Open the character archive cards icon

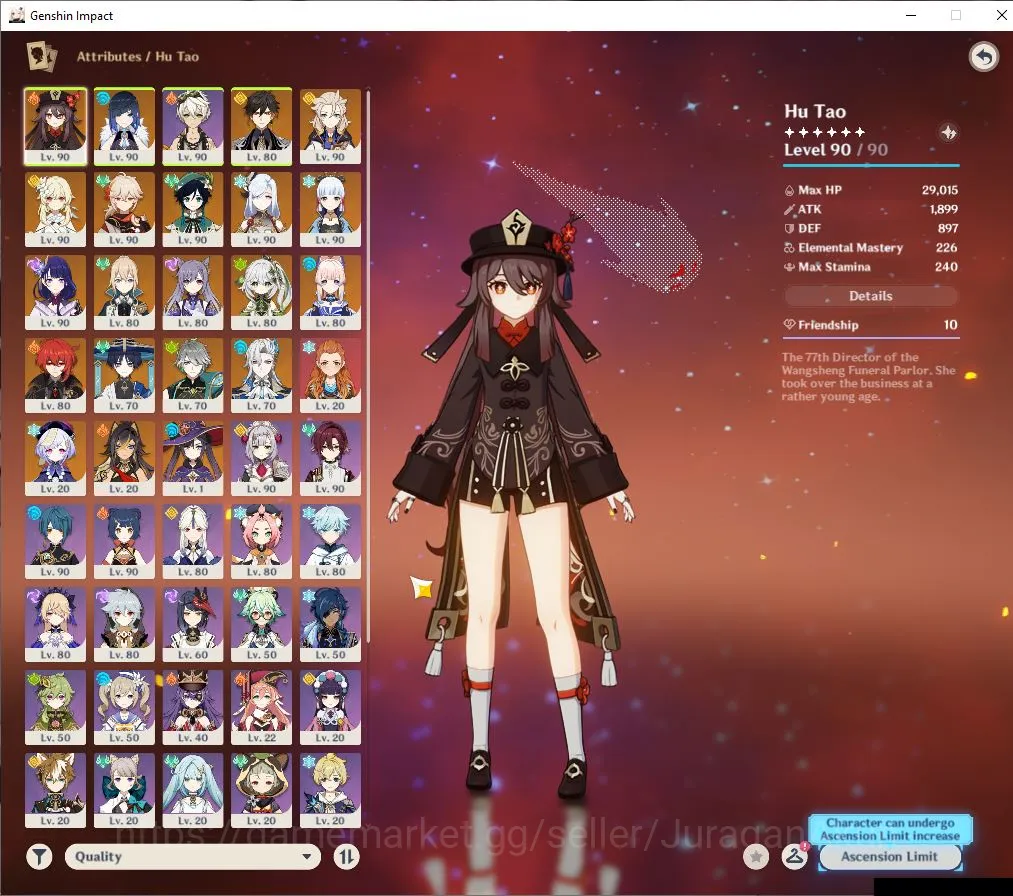[x=41, y=57]
